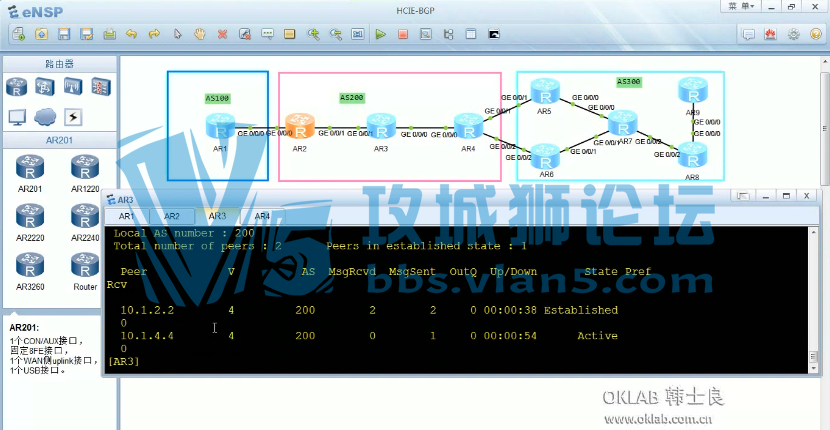Click the Undo arrow in toolbar
The height and width of the screenshot is (430, 830).
[131, 34]
